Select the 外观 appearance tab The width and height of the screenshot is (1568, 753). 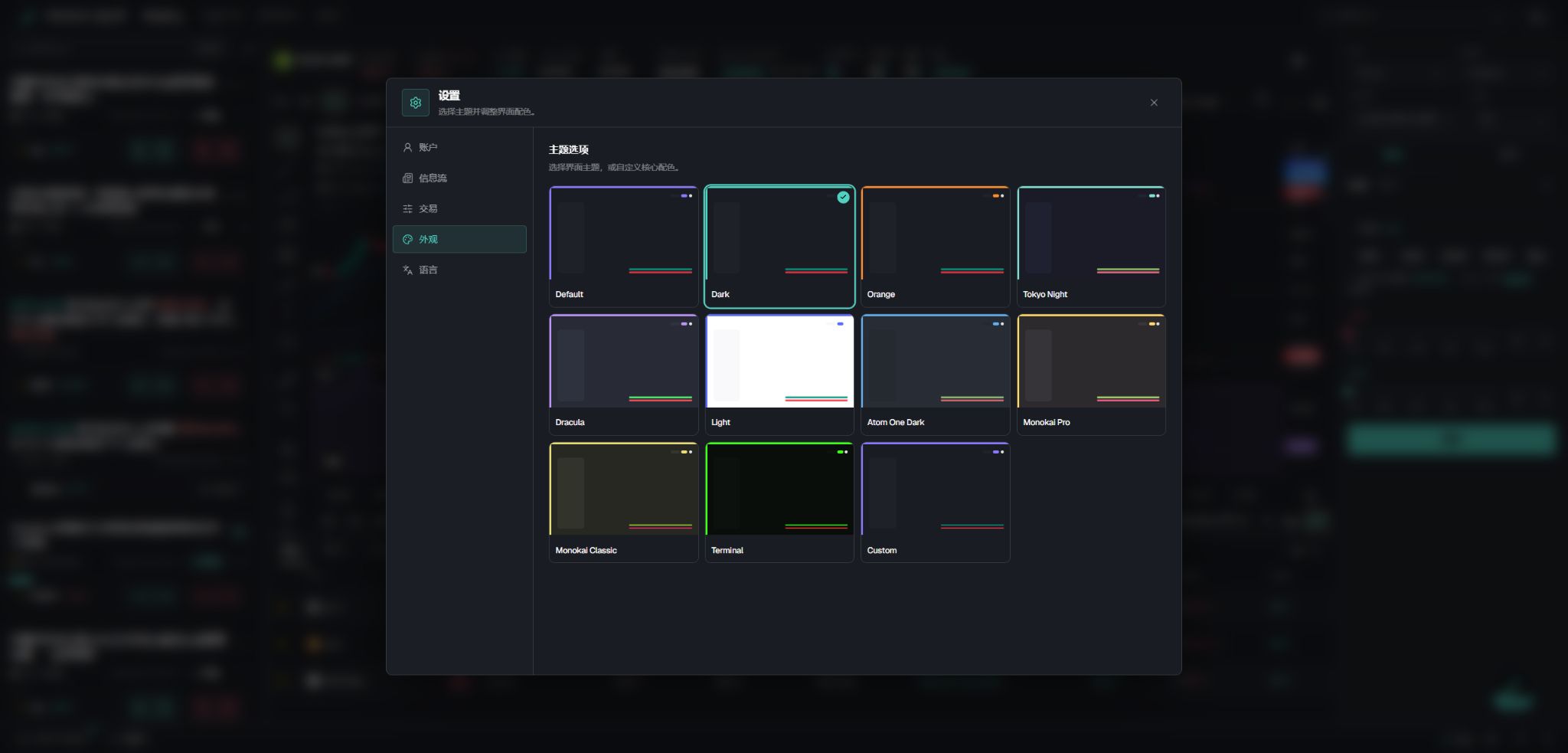coord(459,239)
